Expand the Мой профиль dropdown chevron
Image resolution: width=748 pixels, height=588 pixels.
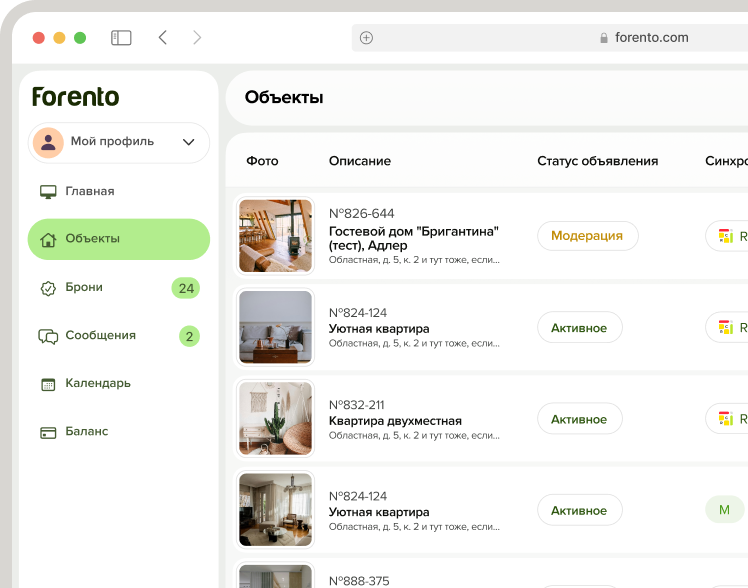pyautogui.click(x=189, y=142)
